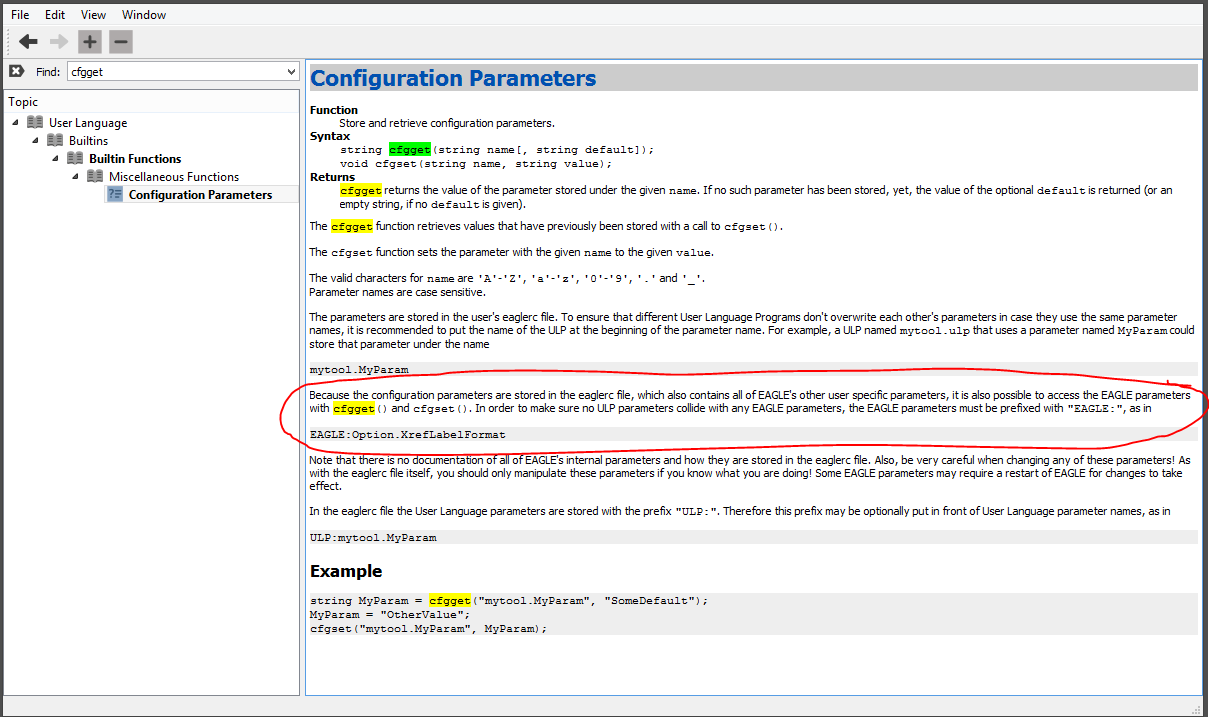Open the Window menu
Image resolution: width=1209 pixels, height=717 pixels.
pyautogui.click(x=144, y=15)
